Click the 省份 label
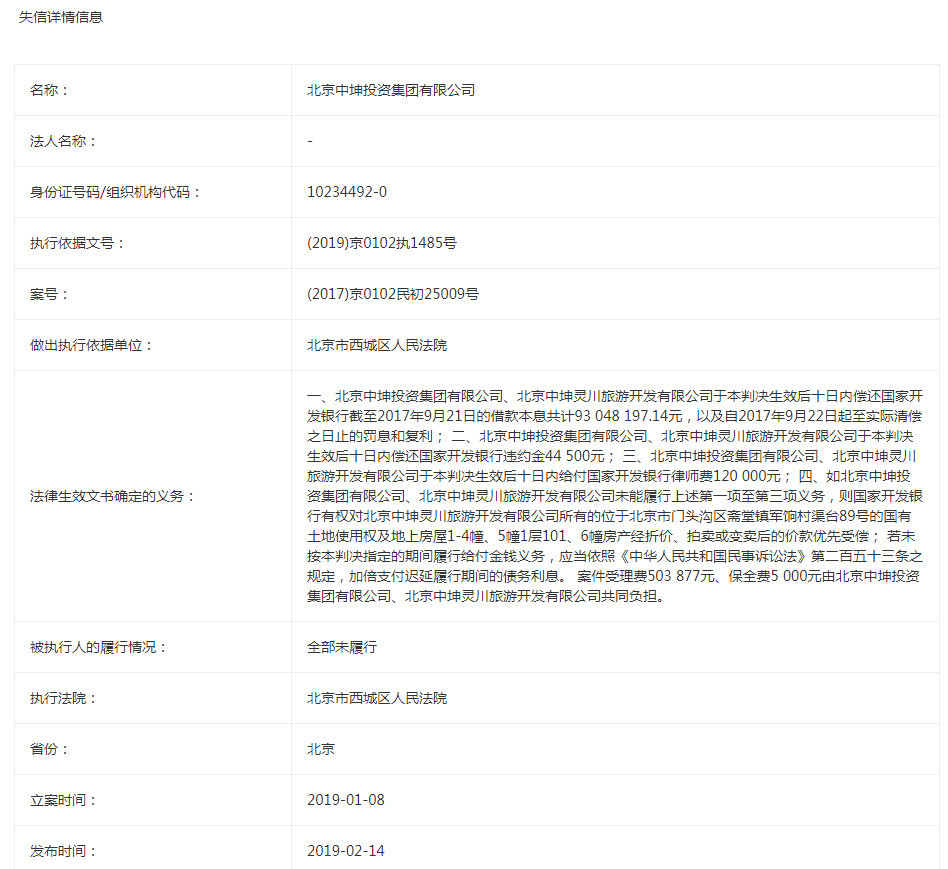Viewport: 948px width, 869px height. 49,749
